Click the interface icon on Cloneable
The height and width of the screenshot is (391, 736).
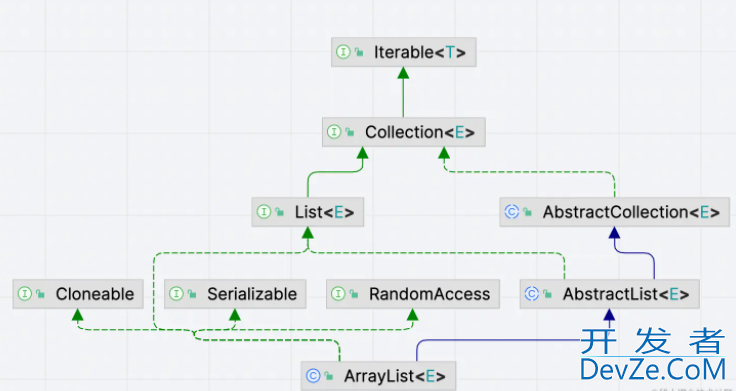click(24, 294)
